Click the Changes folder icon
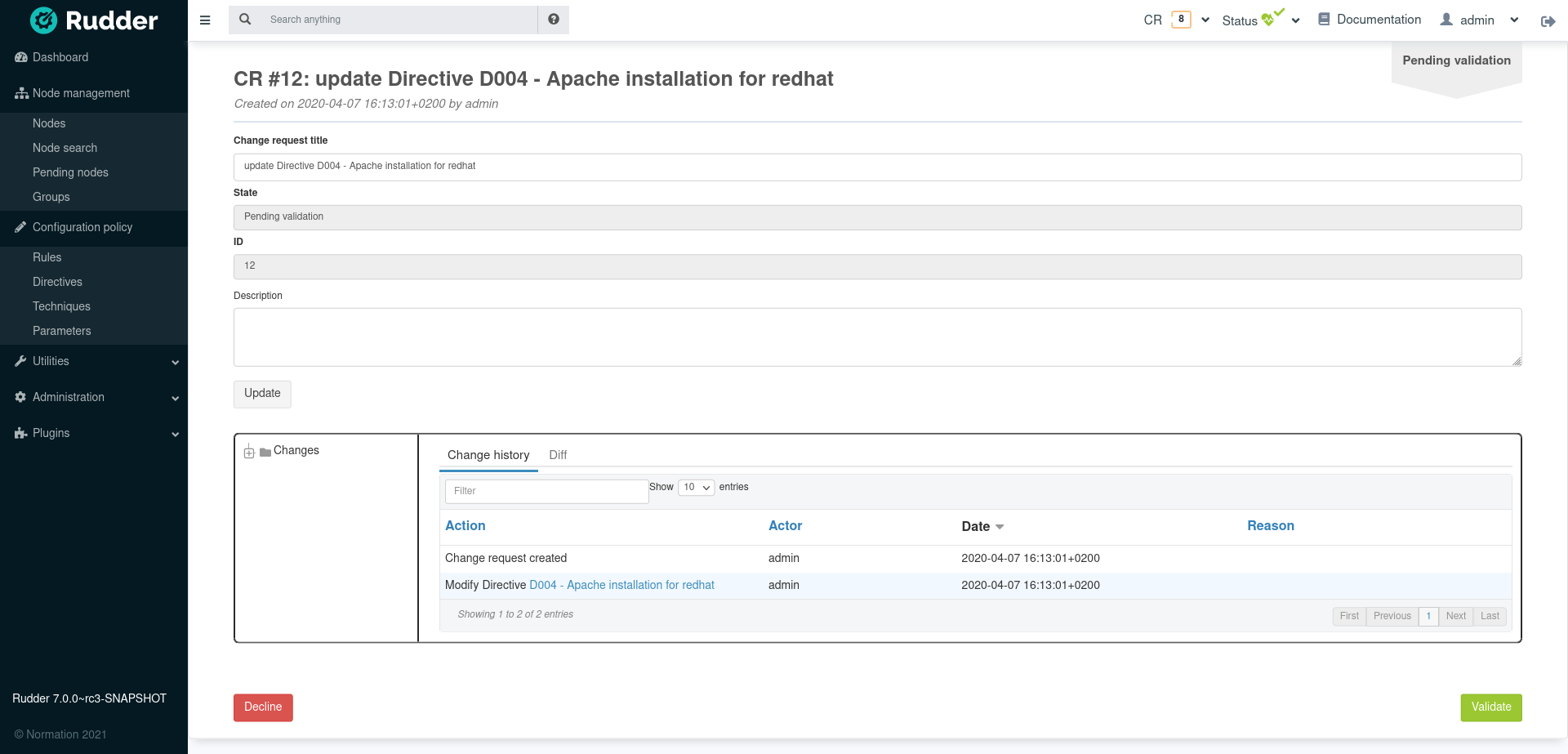Viewport: 1568px width, 754px height. click(265, 452)
